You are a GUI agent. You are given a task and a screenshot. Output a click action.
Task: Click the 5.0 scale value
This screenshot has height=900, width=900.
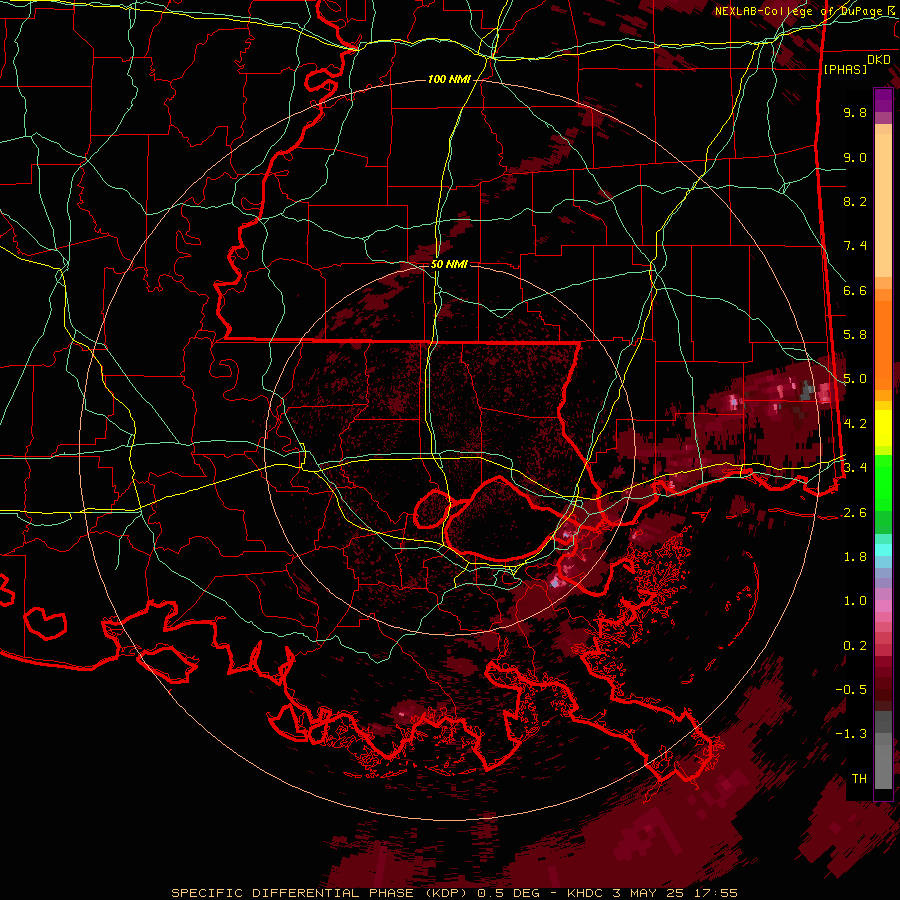(x=855, y=379)
